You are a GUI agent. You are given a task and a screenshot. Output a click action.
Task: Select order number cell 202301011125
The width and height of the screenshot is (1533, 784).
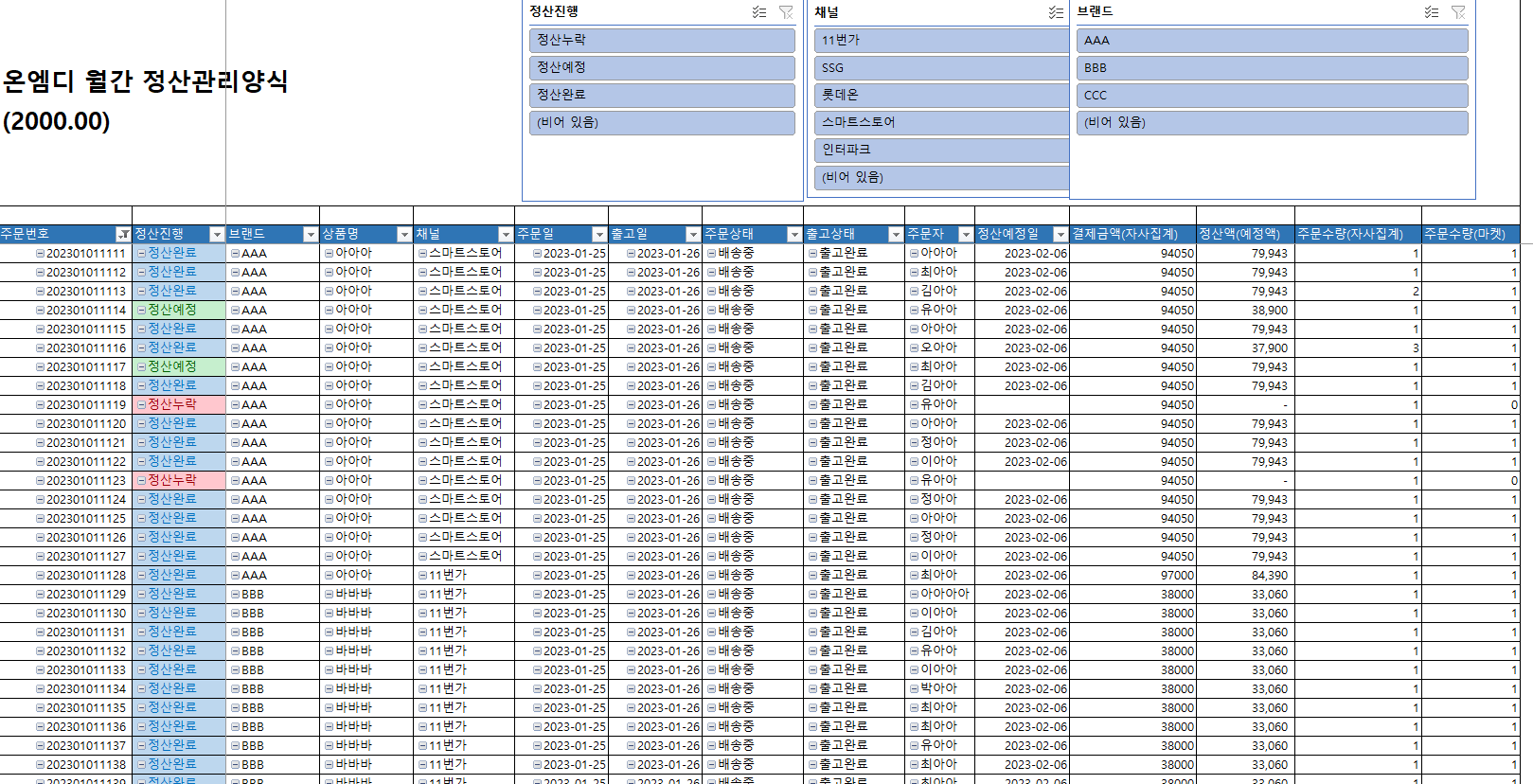pyautogui.click(x=65, y=518)
